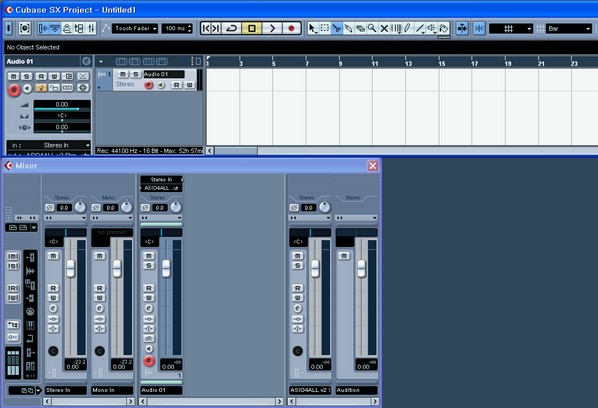598x408 pixels.
Task: Select the Object Selection arrow tool
Action: (312, 28)
